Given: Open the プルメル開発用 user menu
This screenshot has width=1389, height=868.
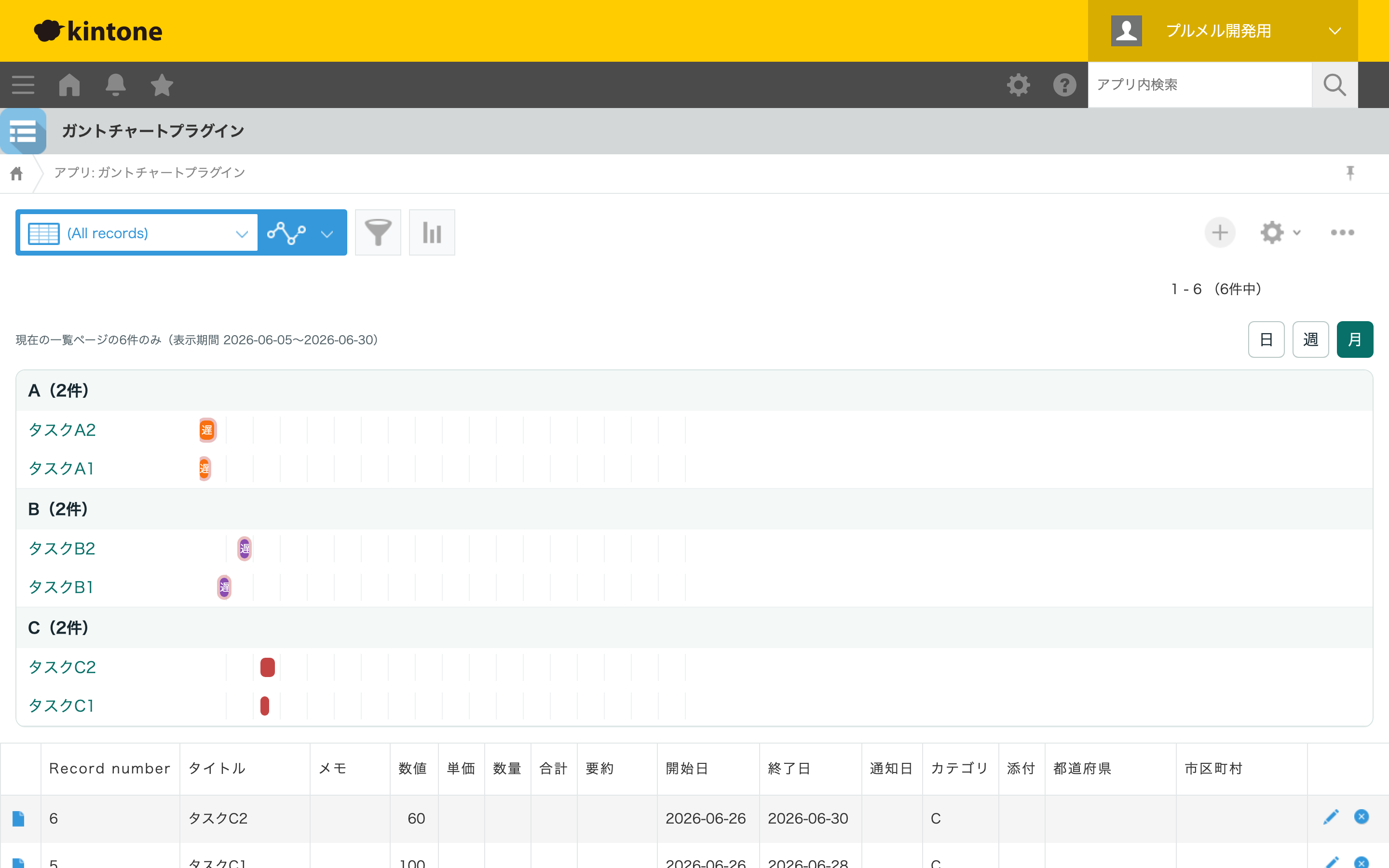Looking at the screenshot, I should [1223, 31].
